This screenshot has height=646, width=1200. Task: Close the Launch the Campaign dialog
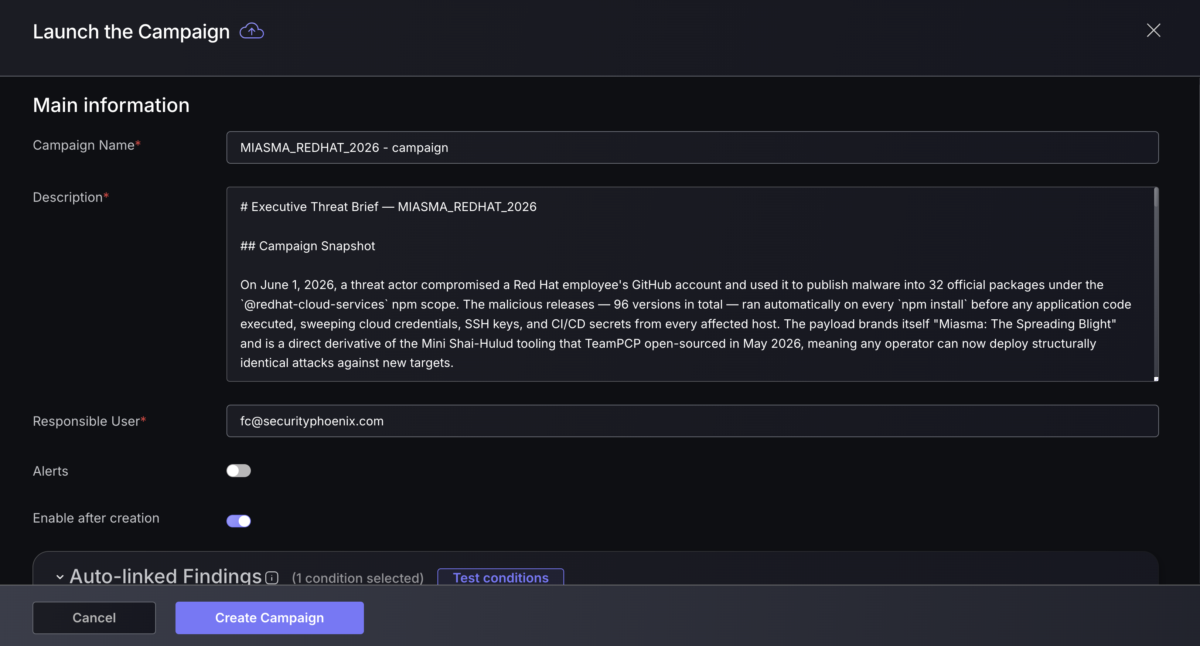pos(1153,30)
